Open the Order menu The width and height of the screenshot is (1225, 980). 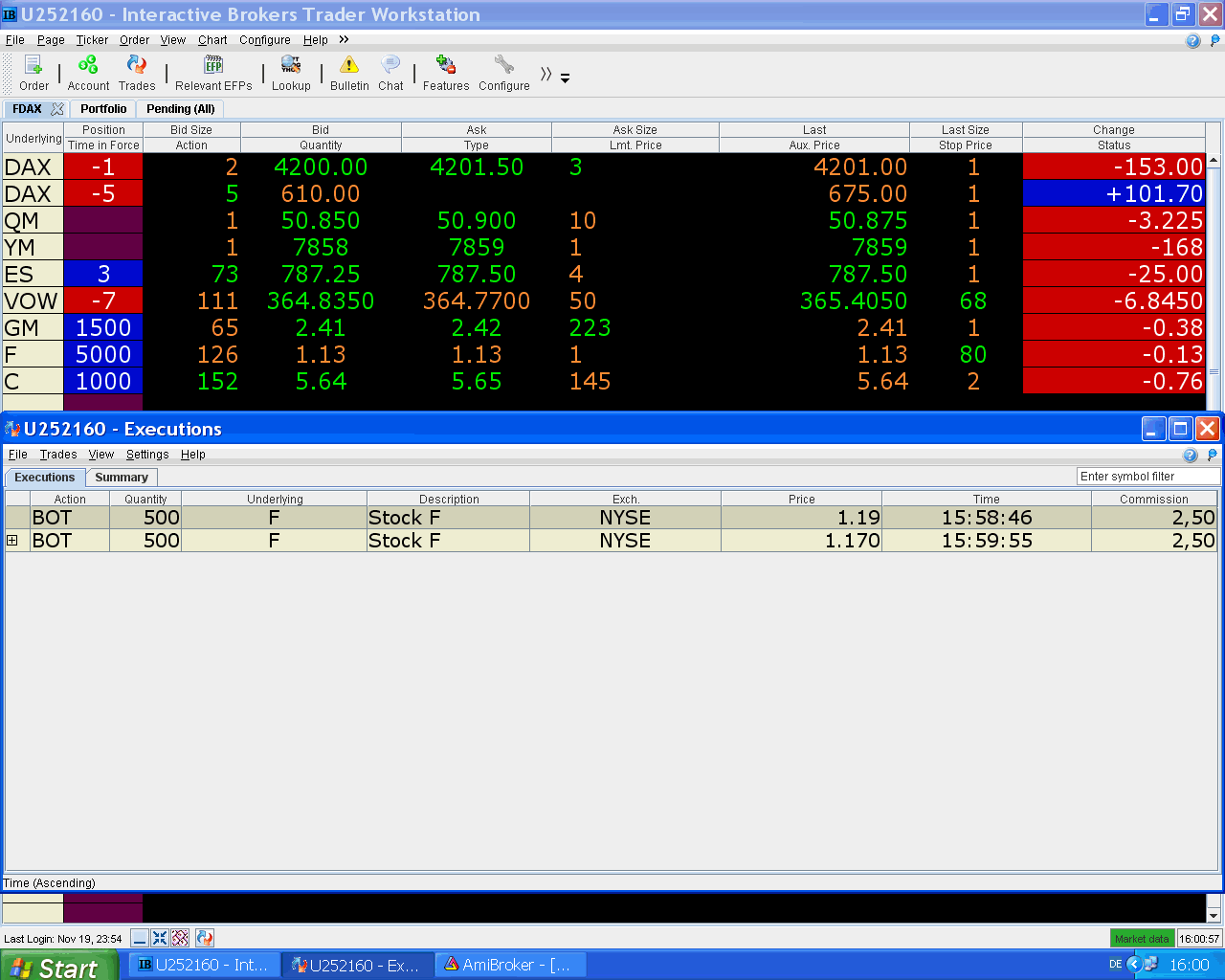point(134,40)
